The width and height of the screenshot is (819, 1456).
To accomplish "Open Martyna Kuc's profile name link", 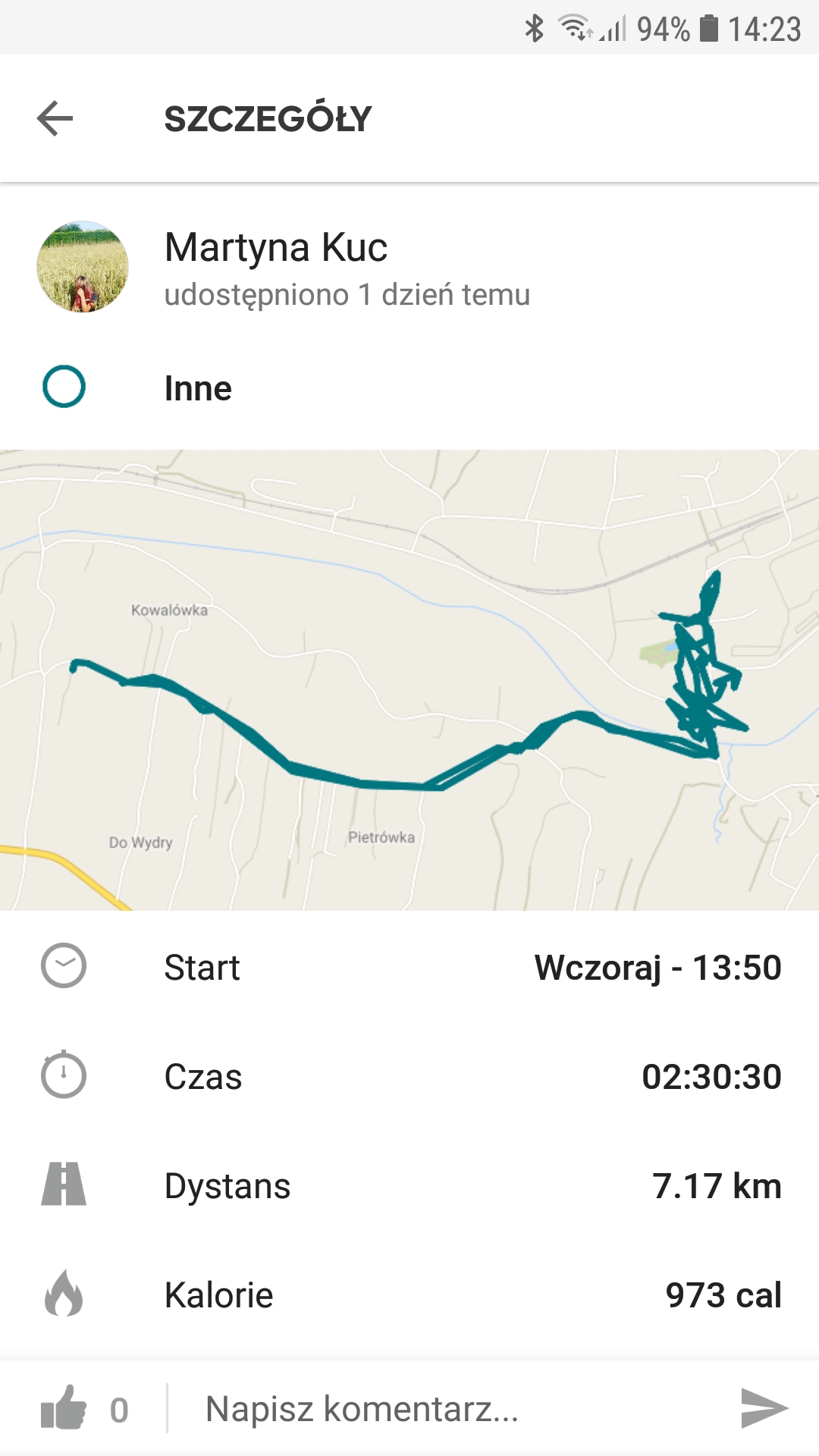I will click(x=276, y=248).
